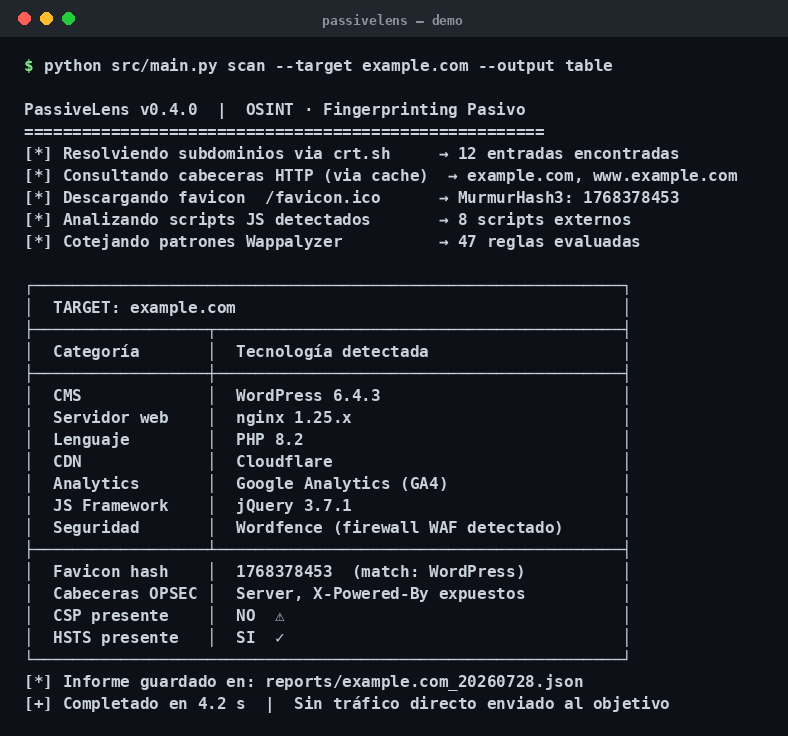Click the warning triangle icon beside NO
788x736 pixels.
click(279, 616)
